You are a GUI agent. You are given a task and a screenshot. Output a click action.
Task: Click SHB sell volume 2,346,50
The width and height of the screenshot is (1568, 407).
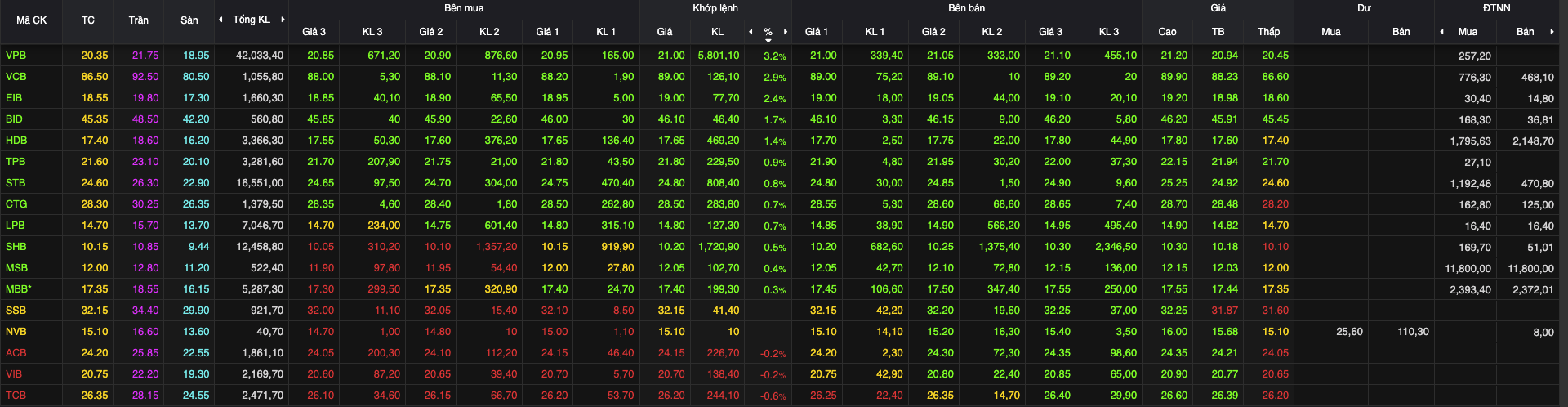click(x=1116, y=247)
